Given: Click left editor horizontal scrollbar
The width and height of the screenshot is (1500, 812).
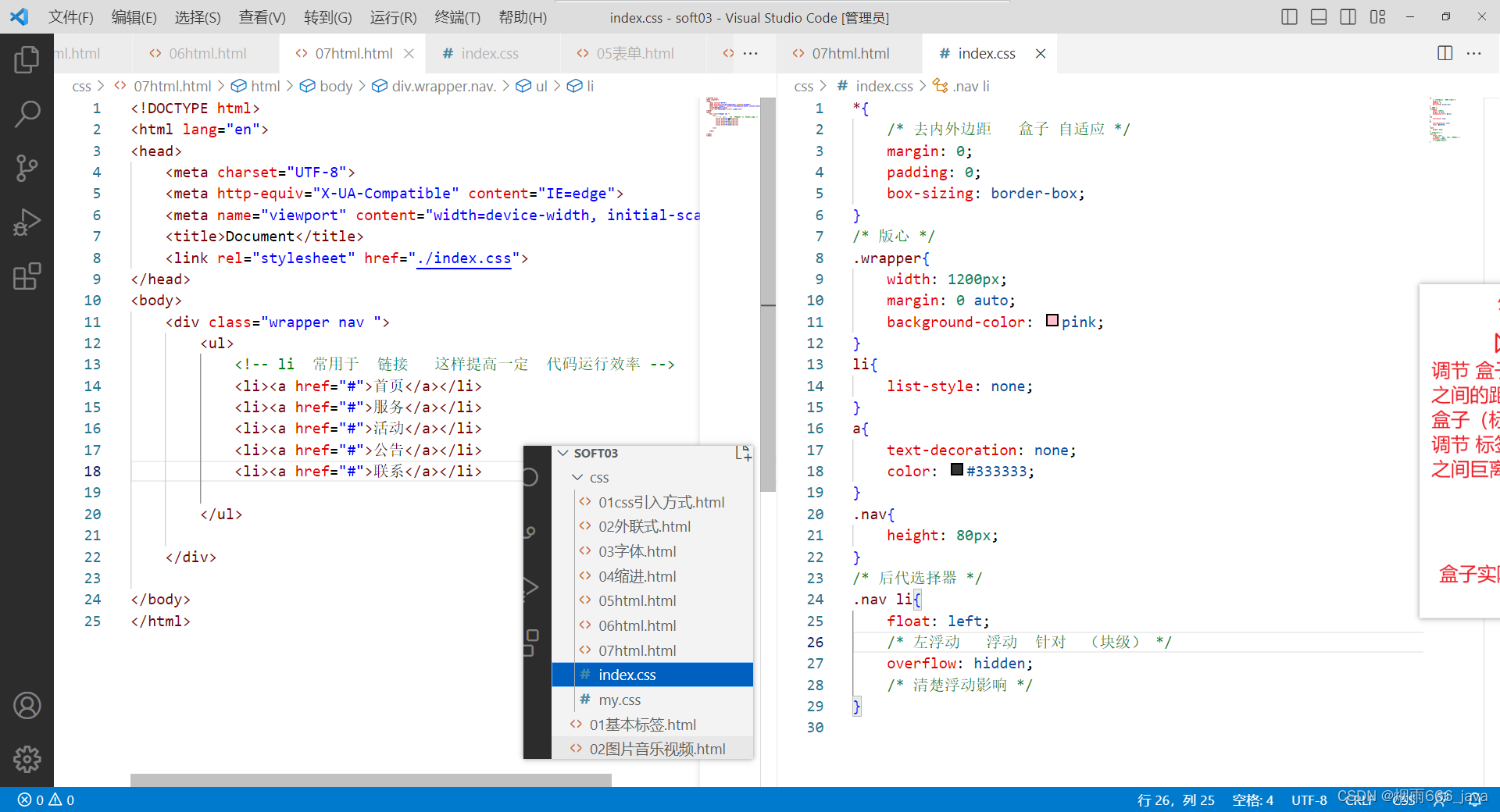Looking at the screenshot, I should 370,779.
